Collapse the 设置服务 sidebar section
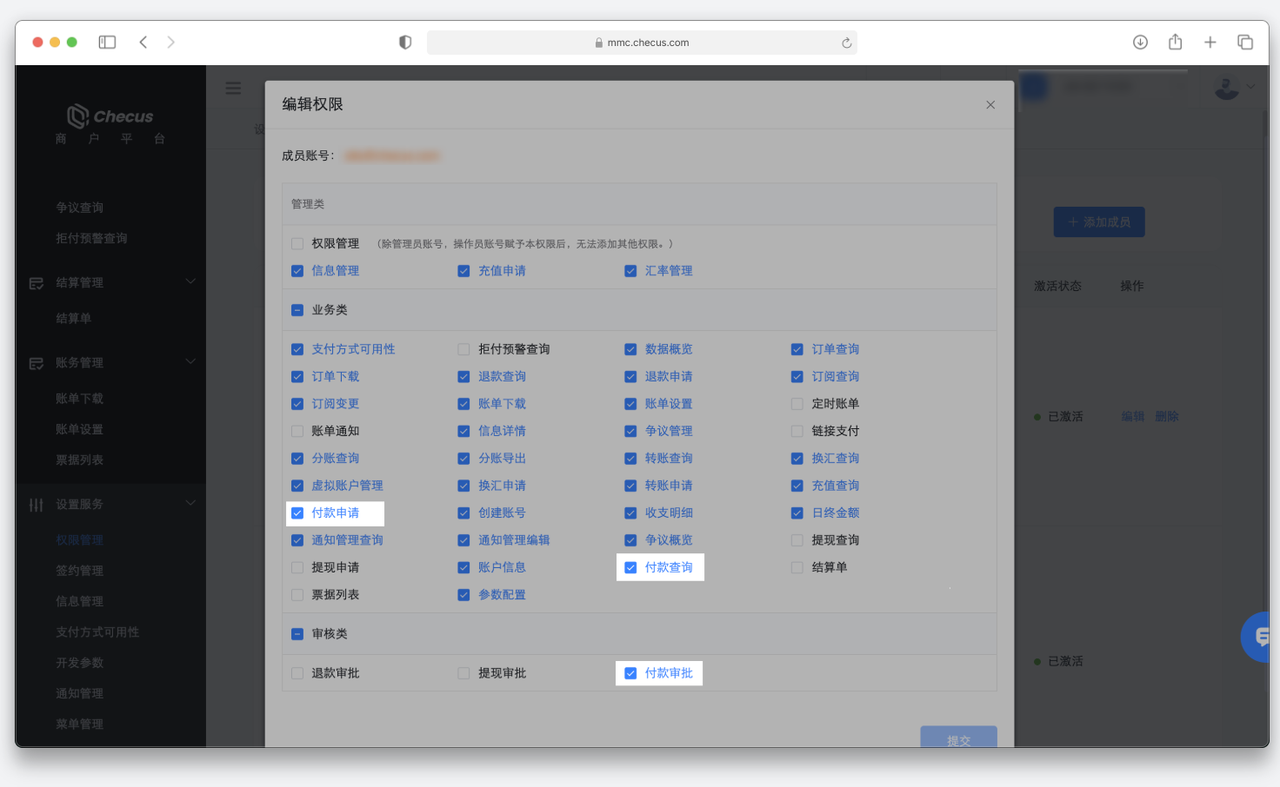 [x=190, y=504]
